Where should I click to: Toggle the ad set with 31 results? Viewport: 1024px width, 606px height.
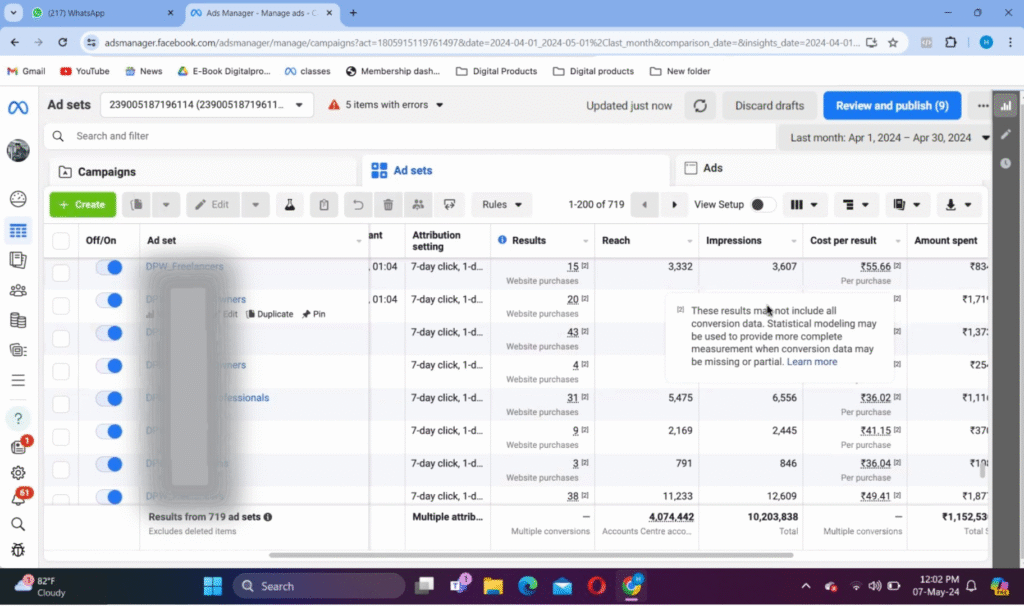click(109, 398)
